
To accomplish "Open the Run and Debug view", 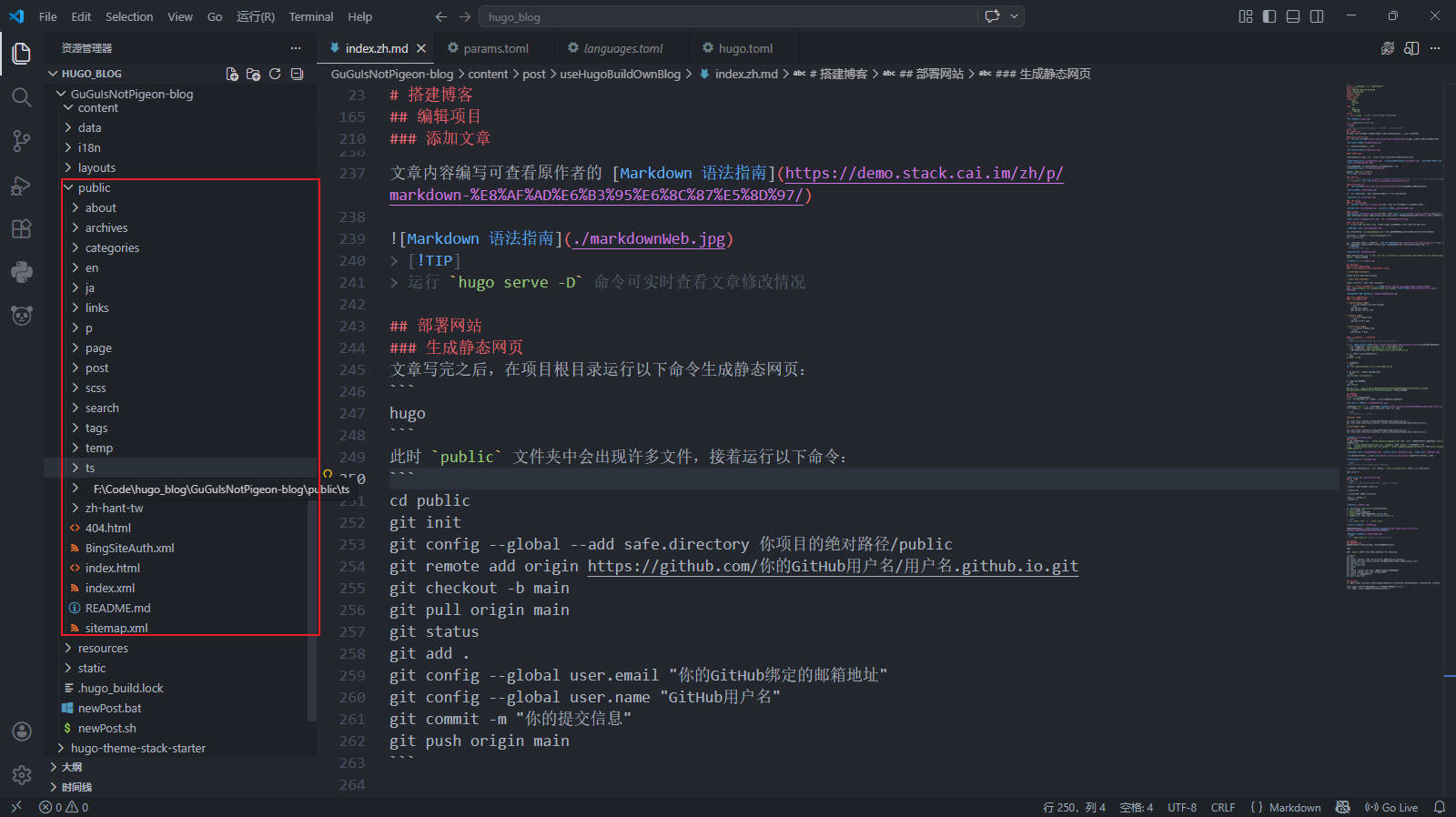I will (x=22, y=185).
